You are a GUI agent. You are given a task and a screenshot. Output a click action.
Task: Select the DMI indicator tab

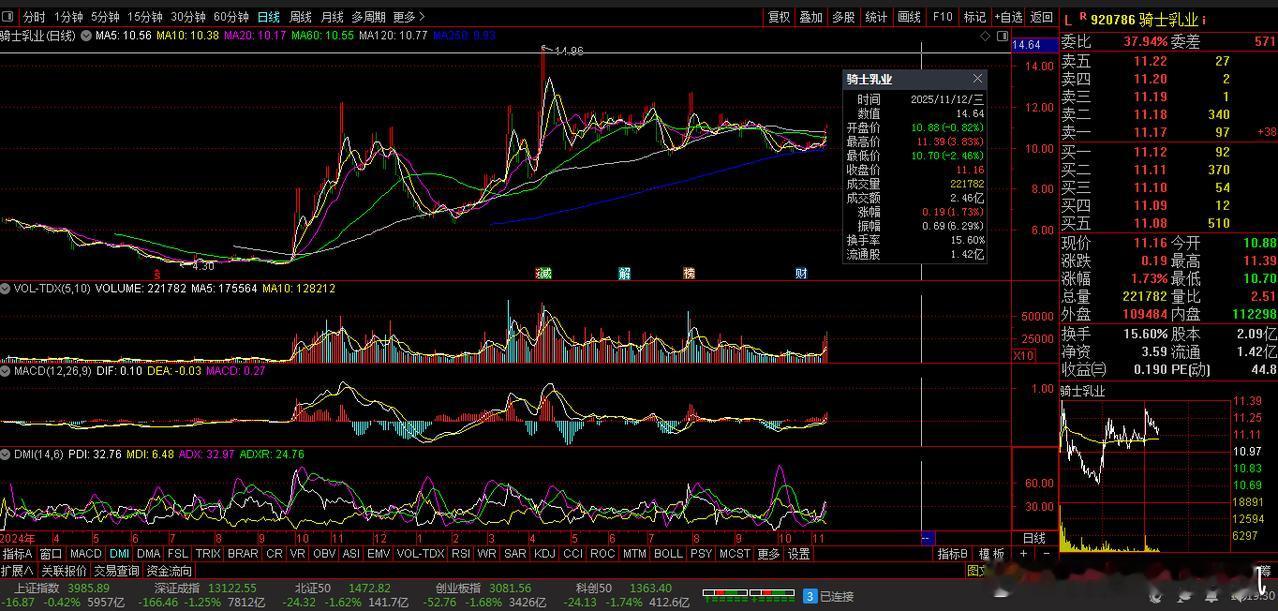pos(120,554)
